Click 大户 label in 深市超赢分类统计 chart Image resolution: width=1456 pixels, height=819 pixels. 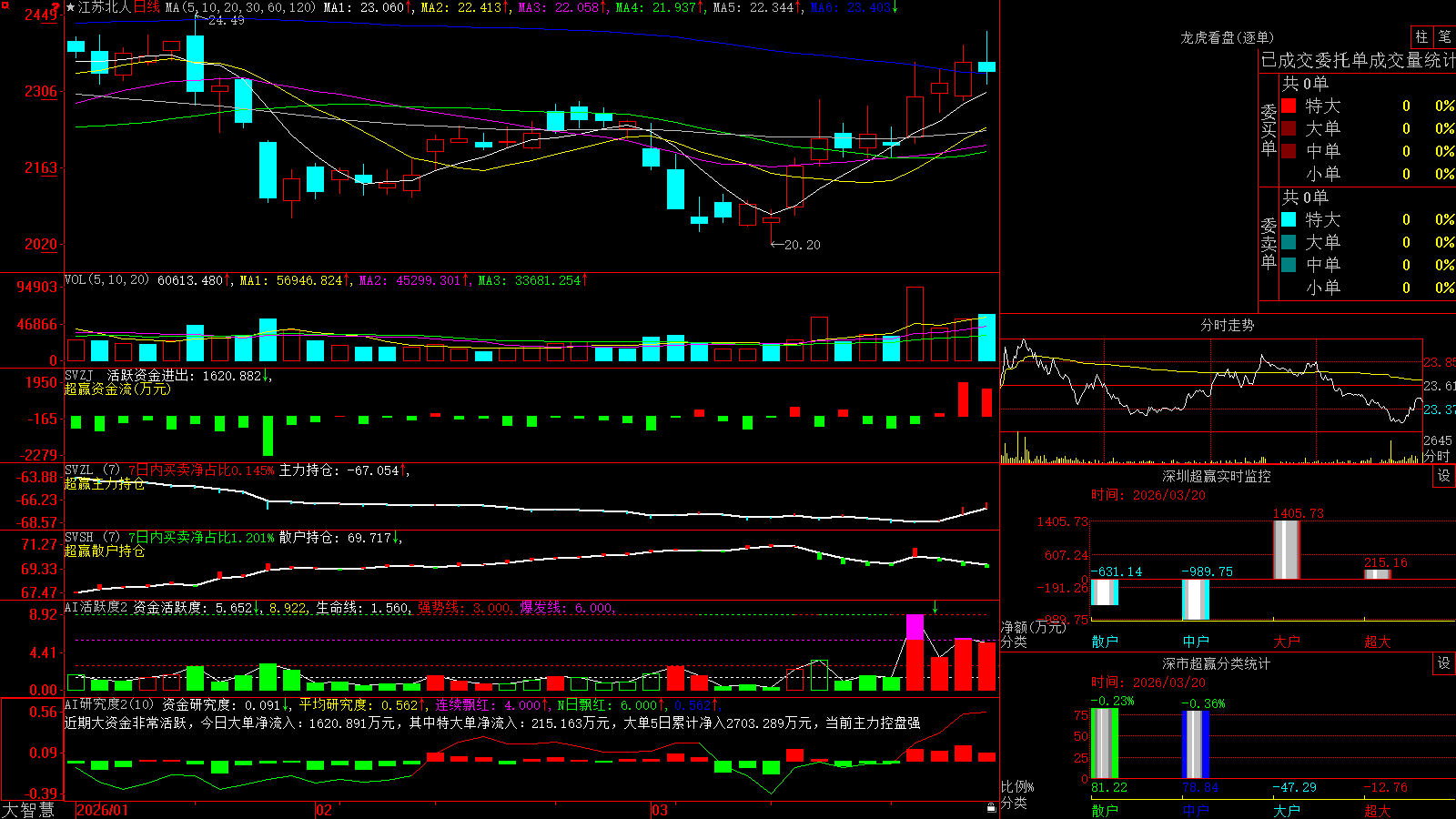point(1287,810)
